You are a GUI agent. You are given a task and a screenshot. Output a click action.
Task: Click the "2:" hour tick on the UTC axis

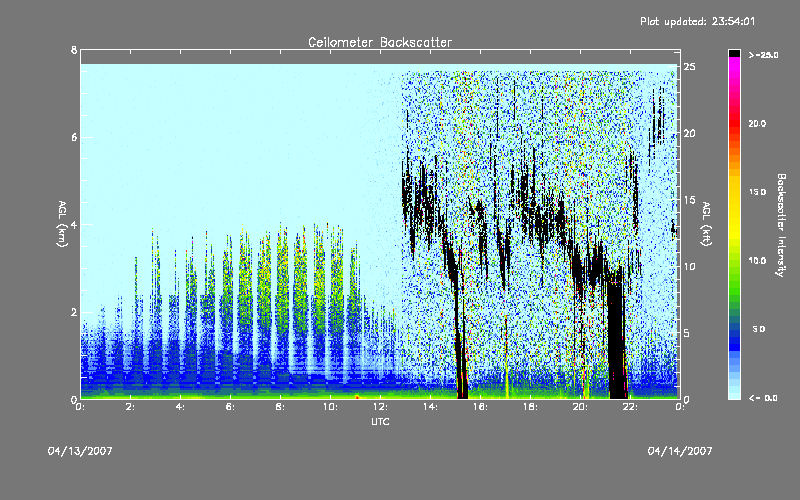coord(131,407)
